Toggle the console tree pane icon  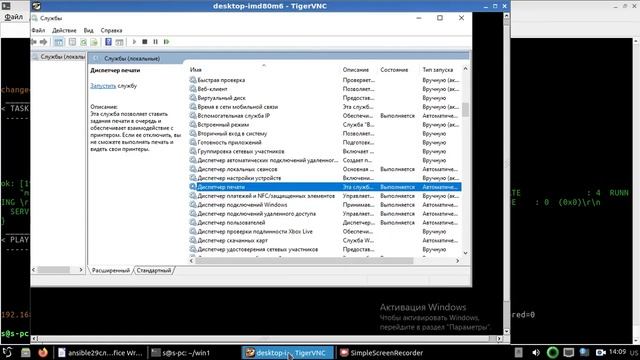pyautogui.click(x=59, y=42)
